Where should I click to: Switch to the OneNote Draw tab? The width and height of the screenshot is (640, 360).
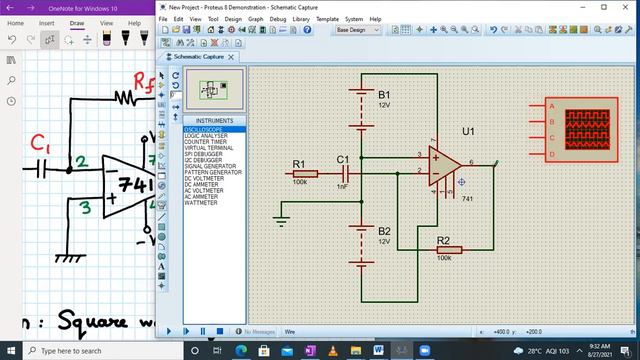[x=77, y=23]
